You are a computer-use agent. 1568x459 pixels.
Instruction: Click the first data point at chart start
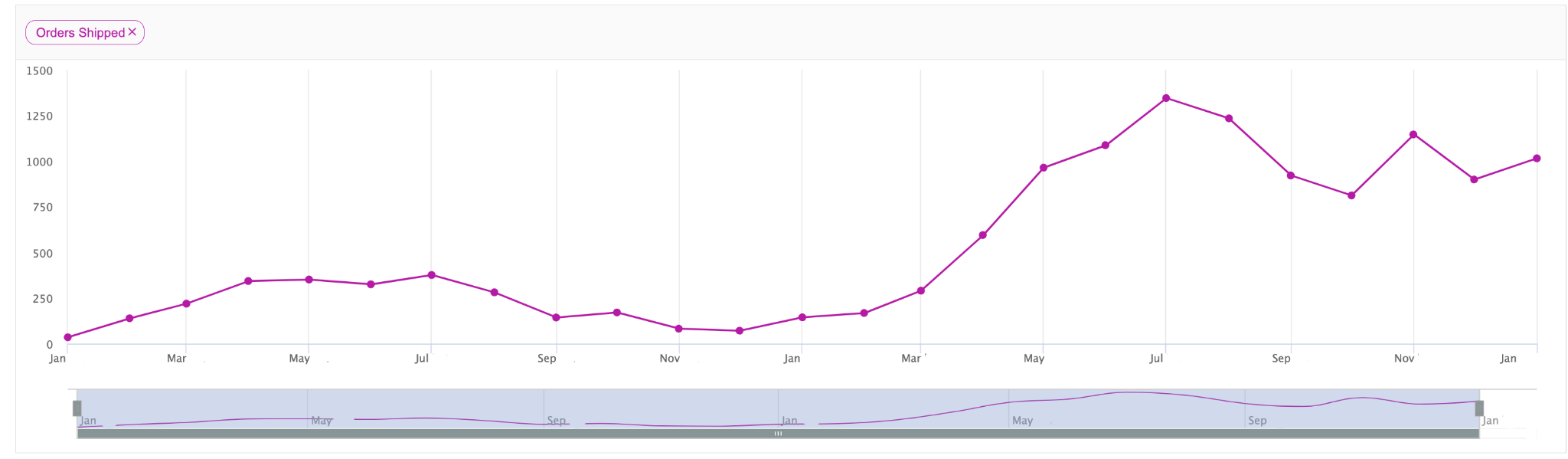[x=68, y=337]
